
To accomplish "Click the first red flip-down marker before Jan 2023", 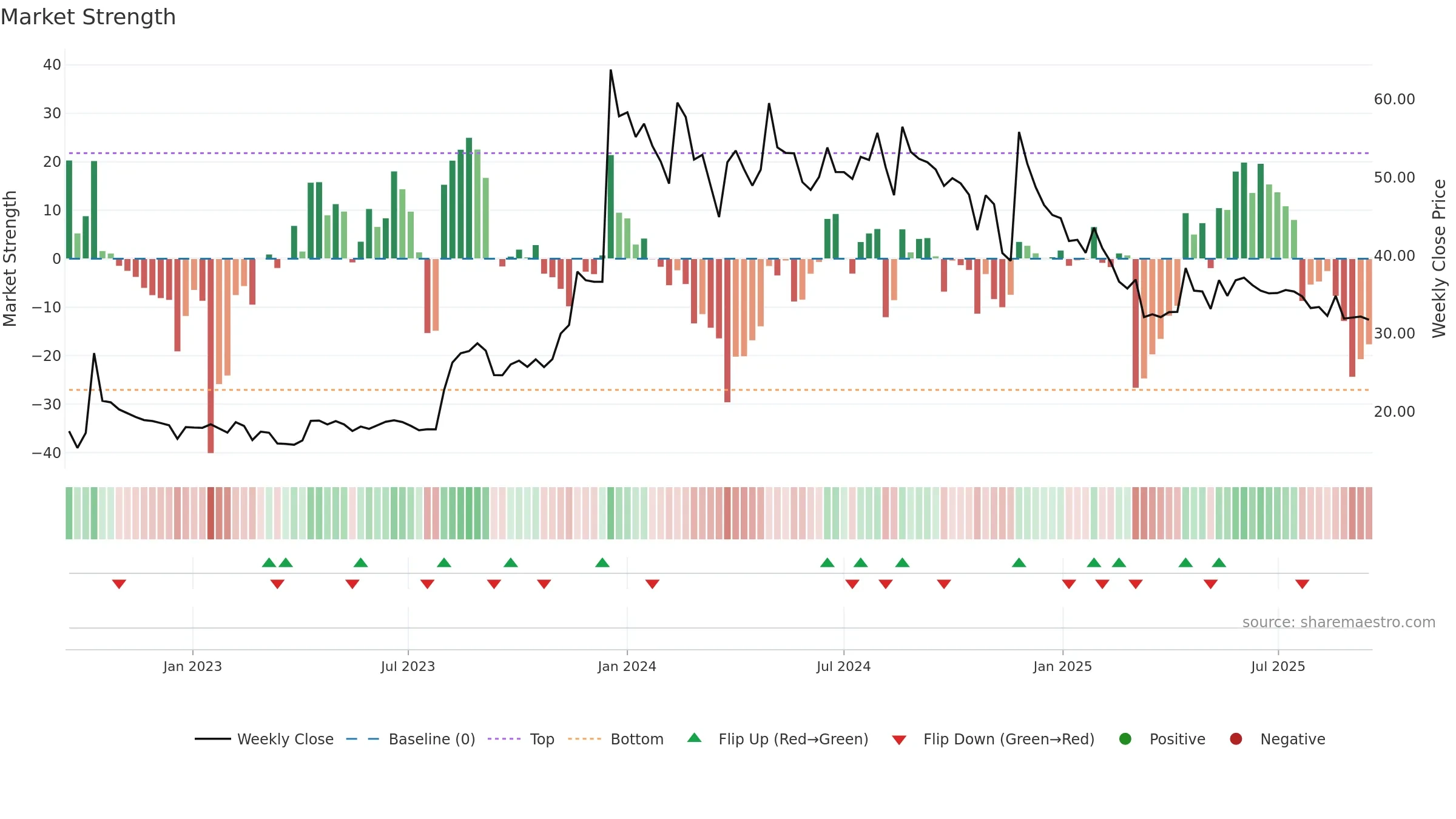I will tap(119, 584).
